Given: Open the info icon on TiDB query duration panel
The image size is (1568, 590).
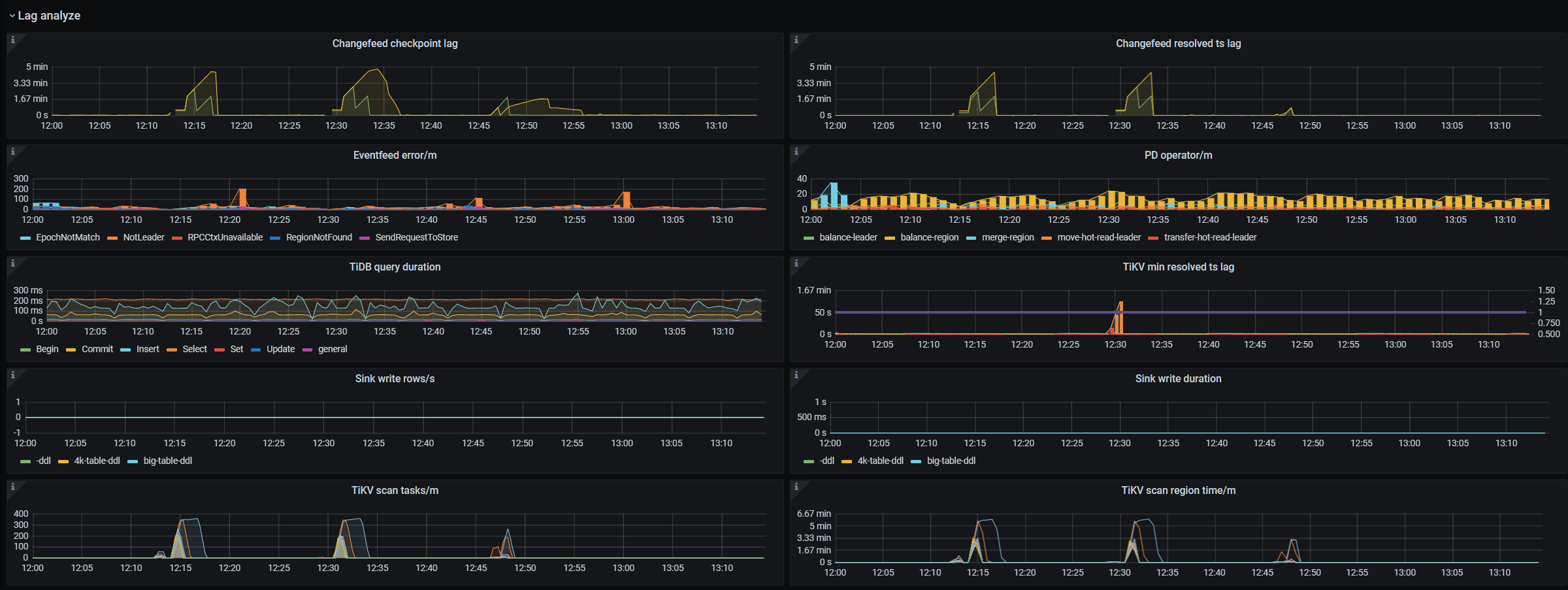Looking at the screenshot, I should [x=12, y=263].
